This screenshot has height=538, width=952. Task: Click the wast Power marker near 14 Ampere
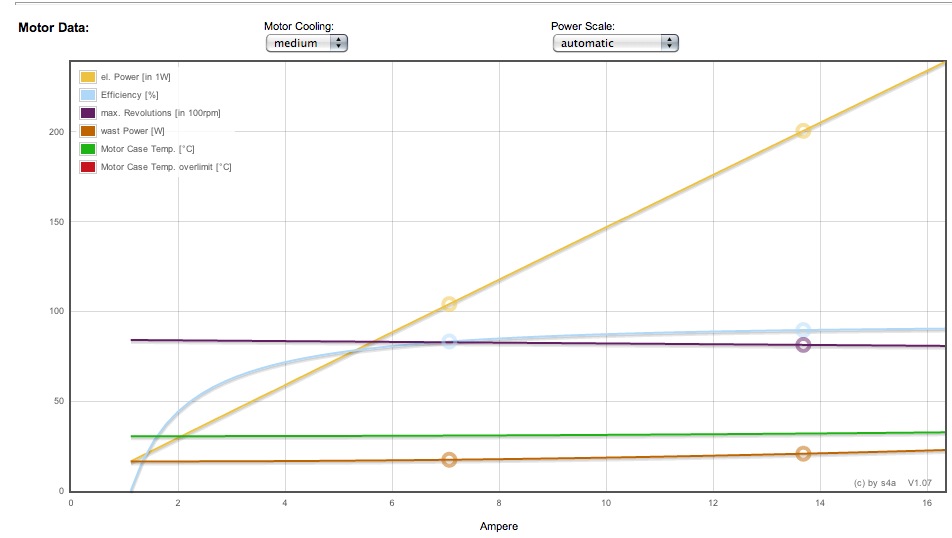pos(803,454)
